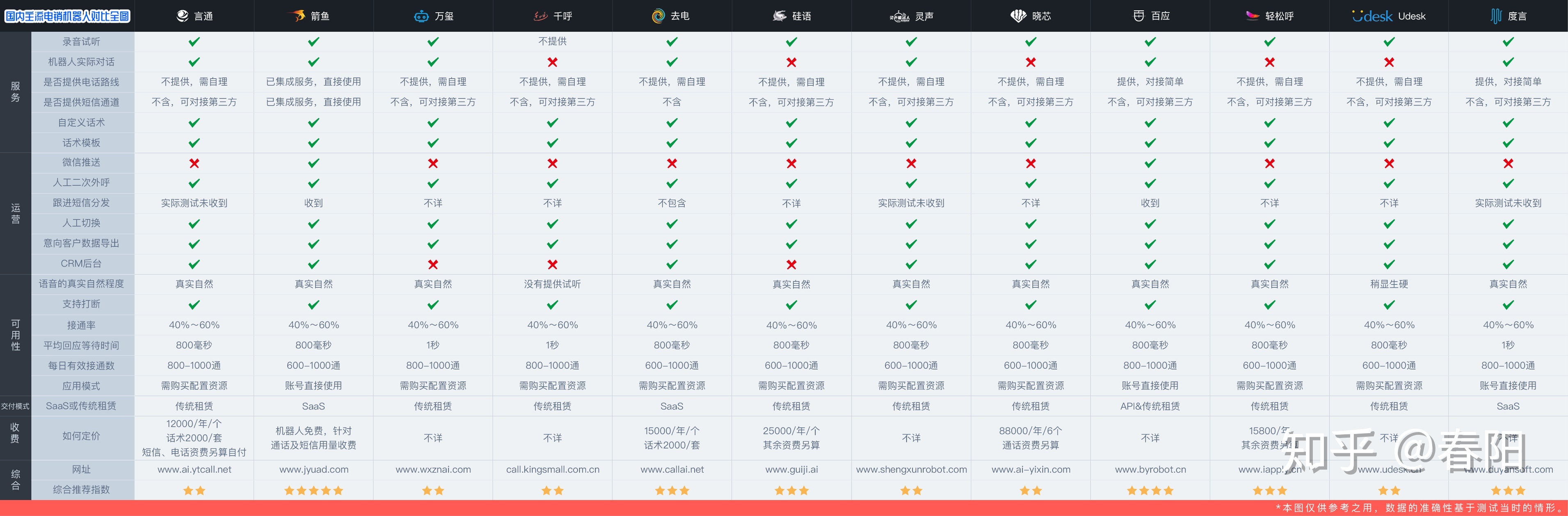This screenshot has width=1568, height=516.
Task: Click the 千呼 red logo icon
Action: pos(541,16)
